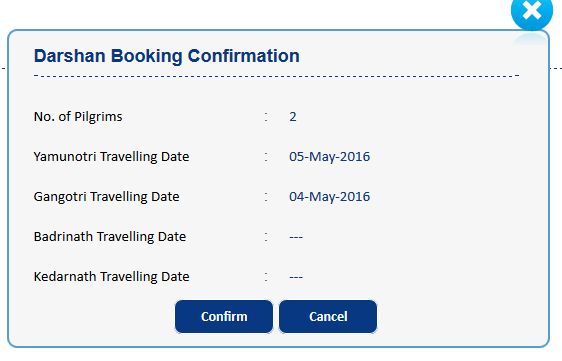The image size is (562, 361).
Task: Select the pilgrim count value 2
Action: [x=293, y=117]
